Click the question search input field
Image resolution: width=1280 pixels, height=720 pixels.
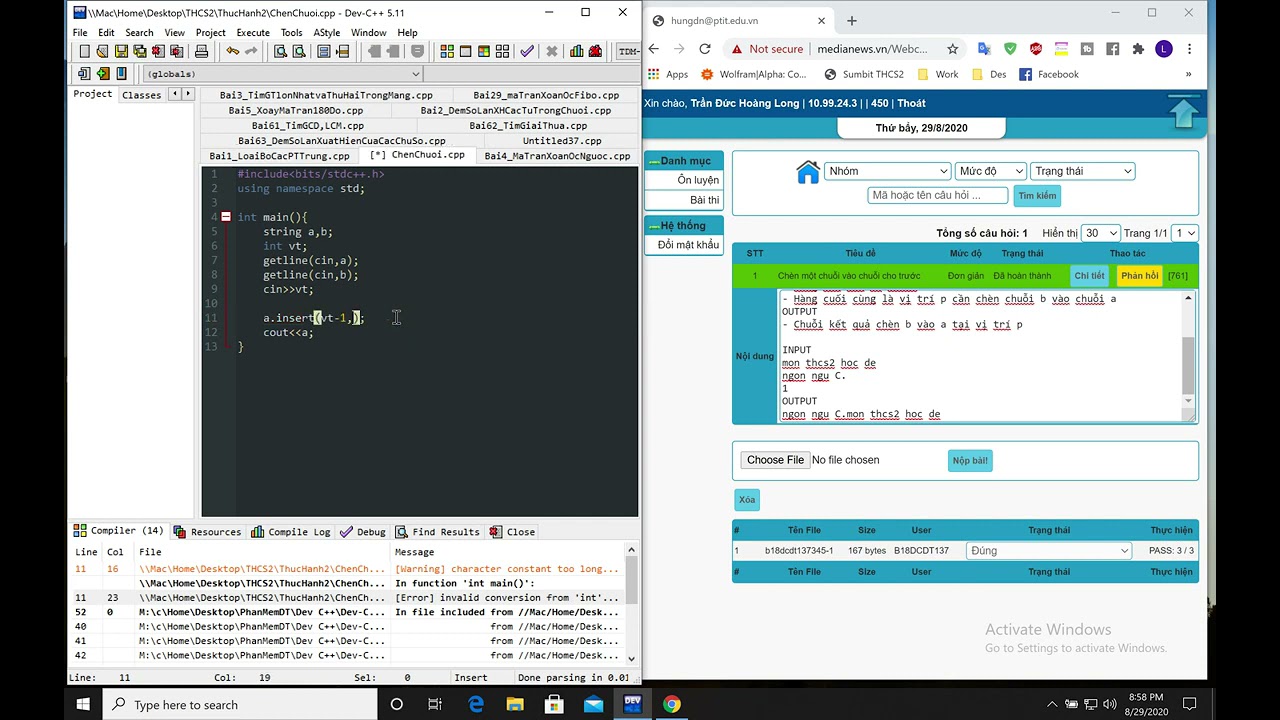tap(937, 196)
